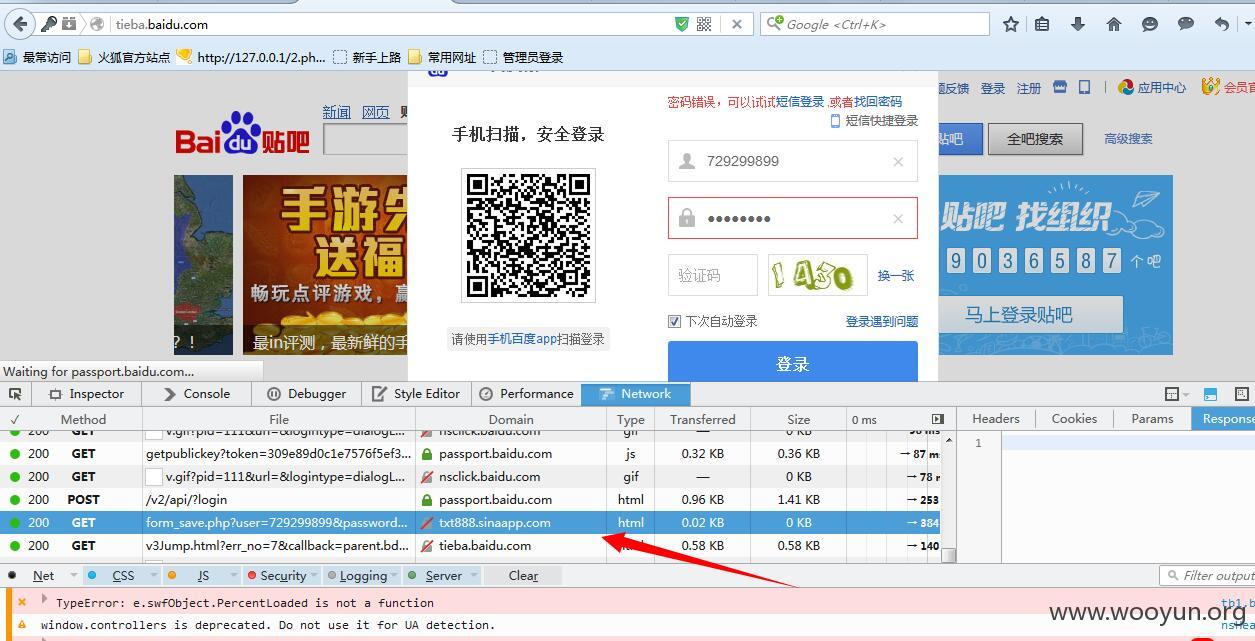
Task: Toggle the Security console filter
Action: coord(283,576)
